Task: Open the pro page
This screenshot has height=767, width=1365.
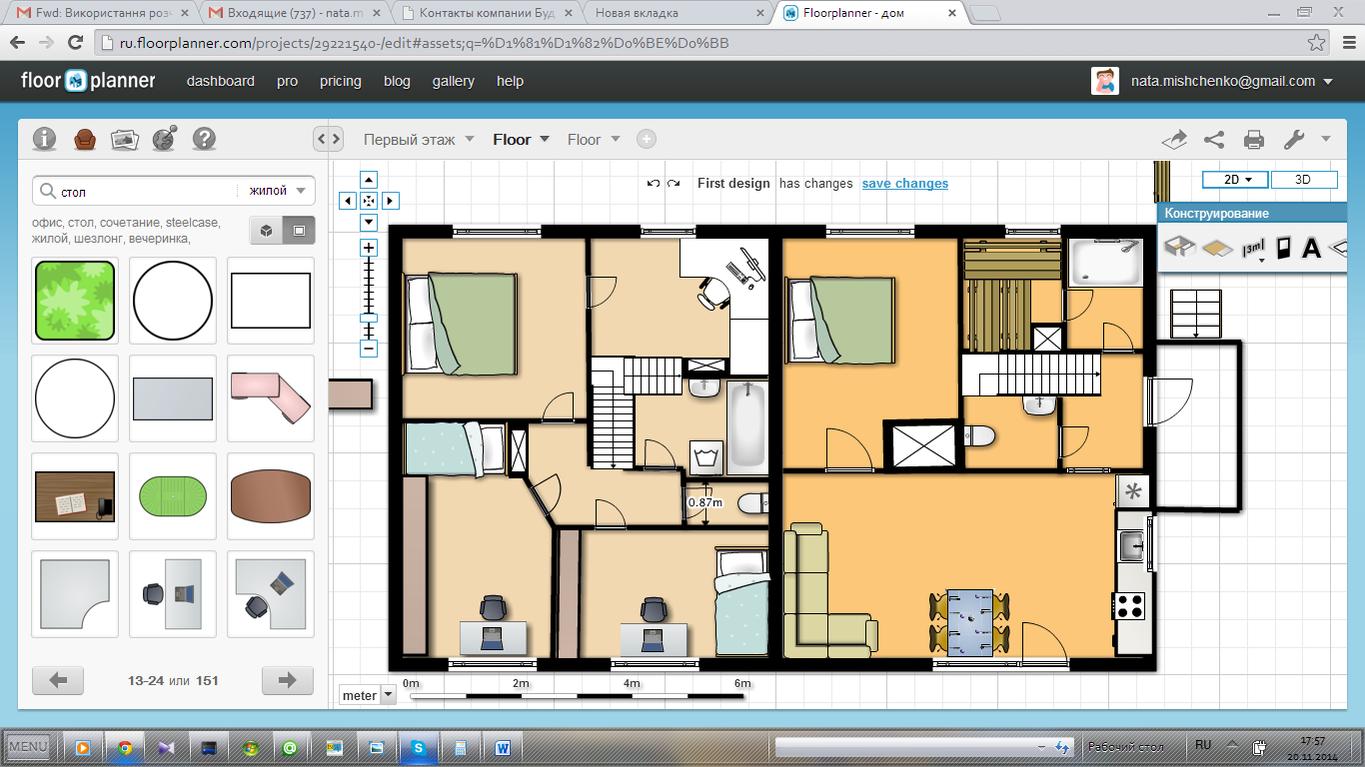Action: [287, 81]
